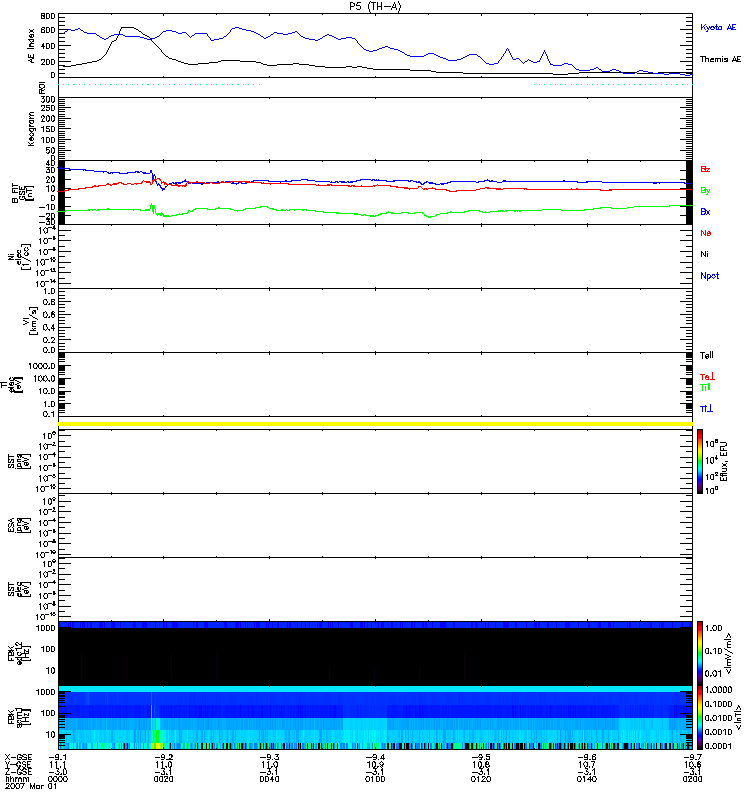Click the 300 tick on Keogram axis
Screen dimensions: 750x800
(x=48, y=99)
